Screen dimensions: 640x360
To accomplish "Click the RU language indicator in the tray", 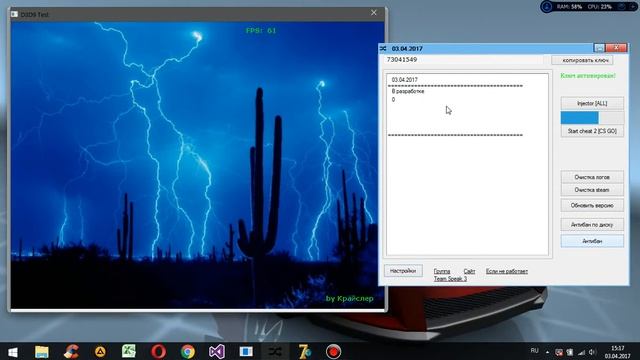I will (534, 351).
